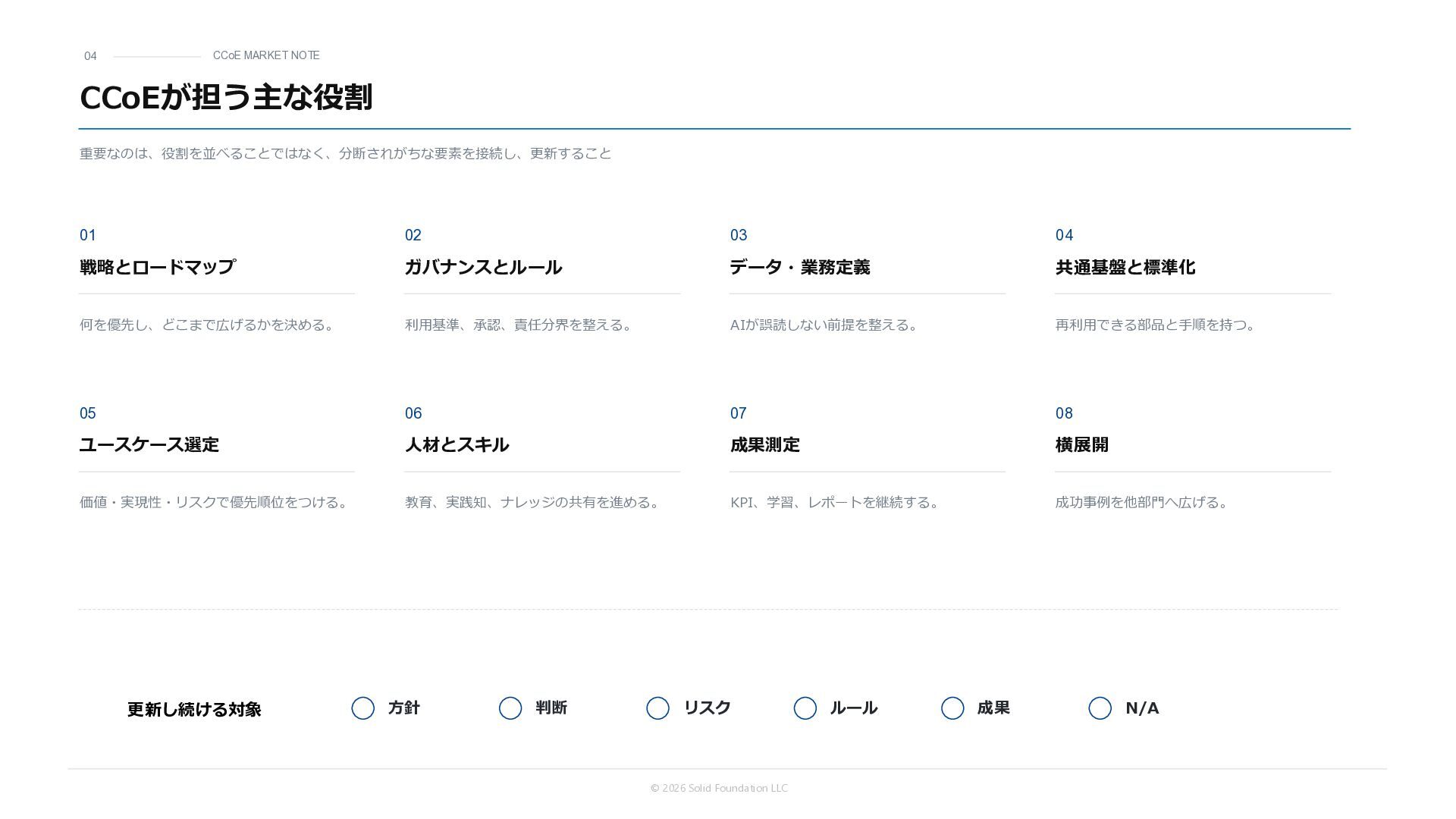Click the number 07 above 成果測定
The width and height of the screenshot is (1456, 819).
tap(739, 413)
